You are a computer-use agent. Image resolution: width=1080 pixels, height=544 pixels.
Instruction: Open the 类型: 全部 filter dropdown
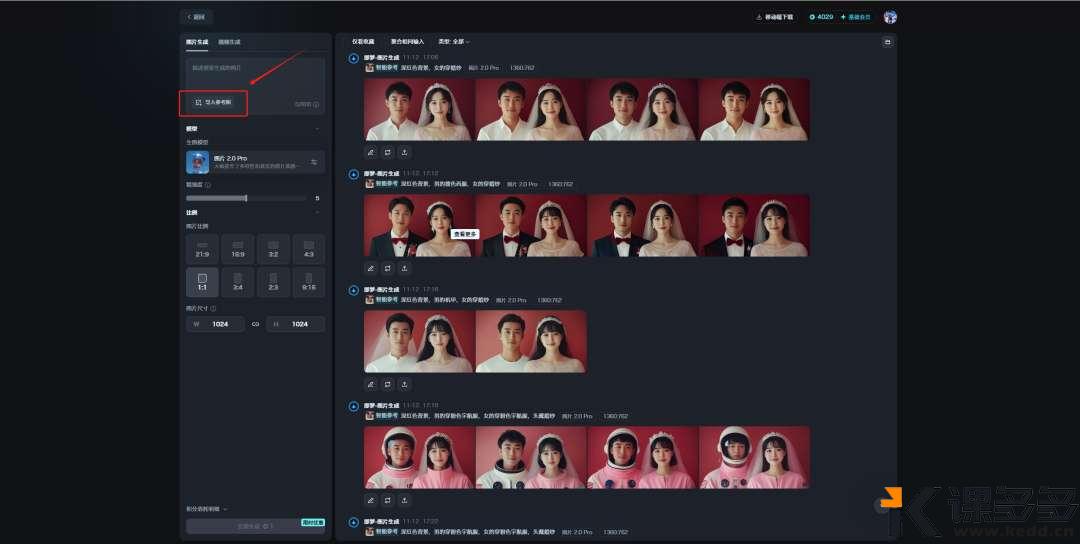tap(453, 42)
